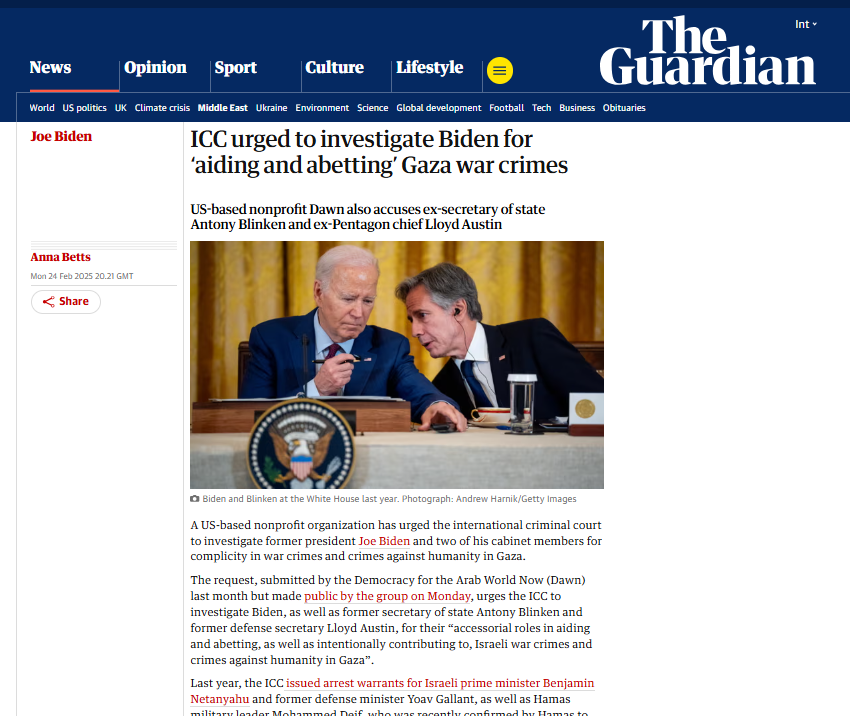Go to the Sport section

[x=235, y=68]
